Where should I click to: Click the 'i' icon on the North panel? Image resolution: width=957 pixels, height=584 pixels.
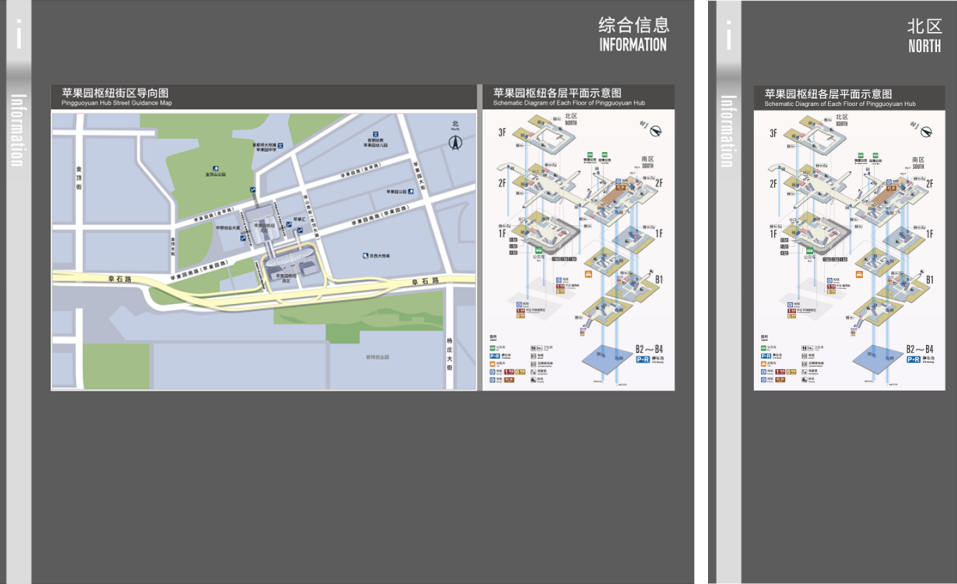[x=729, y=37]
